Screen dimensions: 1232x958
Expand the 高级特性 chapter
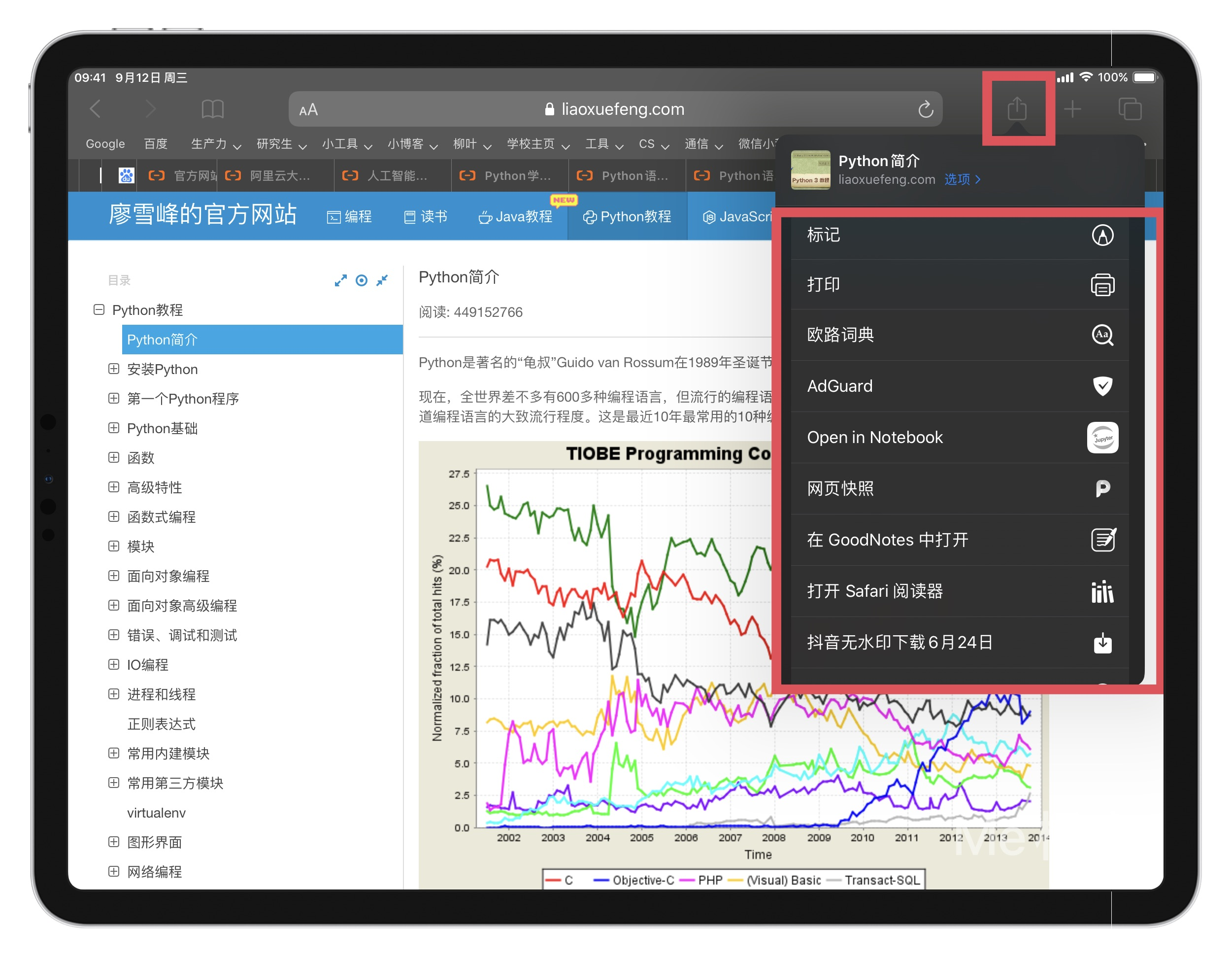tap(113, 487)
